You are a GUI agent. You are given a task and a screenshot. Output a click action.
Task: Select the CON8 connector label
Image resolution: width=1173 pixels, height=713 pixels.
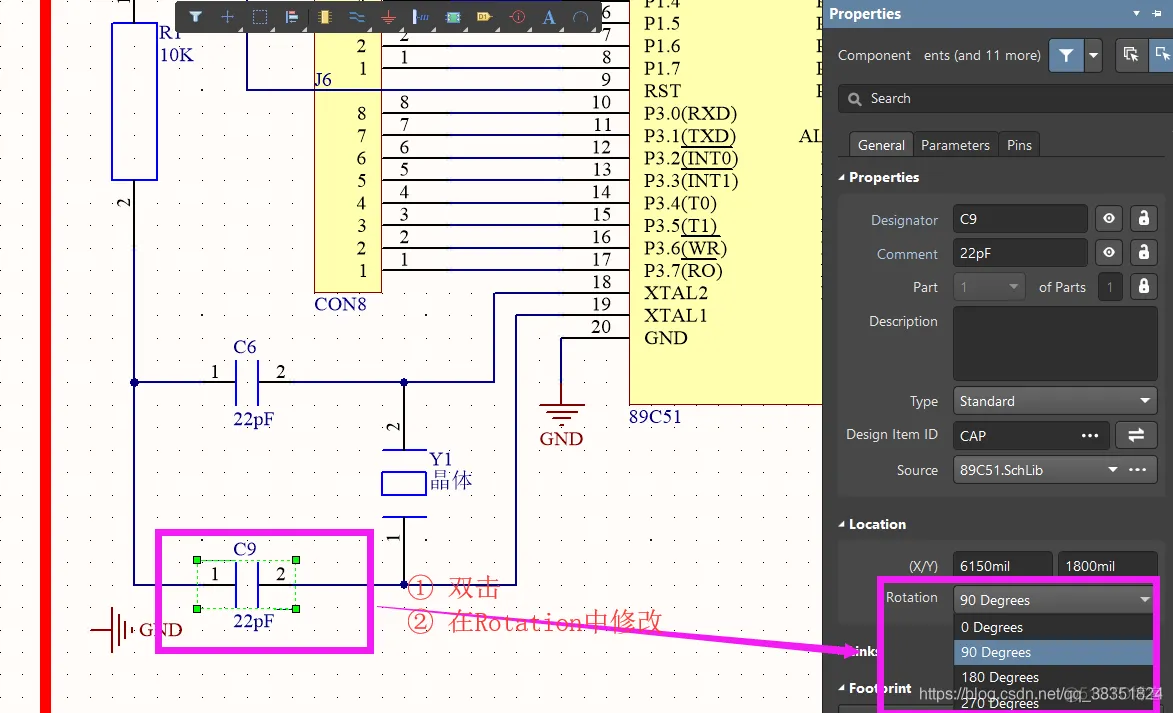pyautogui.click(x=340, y=304)
